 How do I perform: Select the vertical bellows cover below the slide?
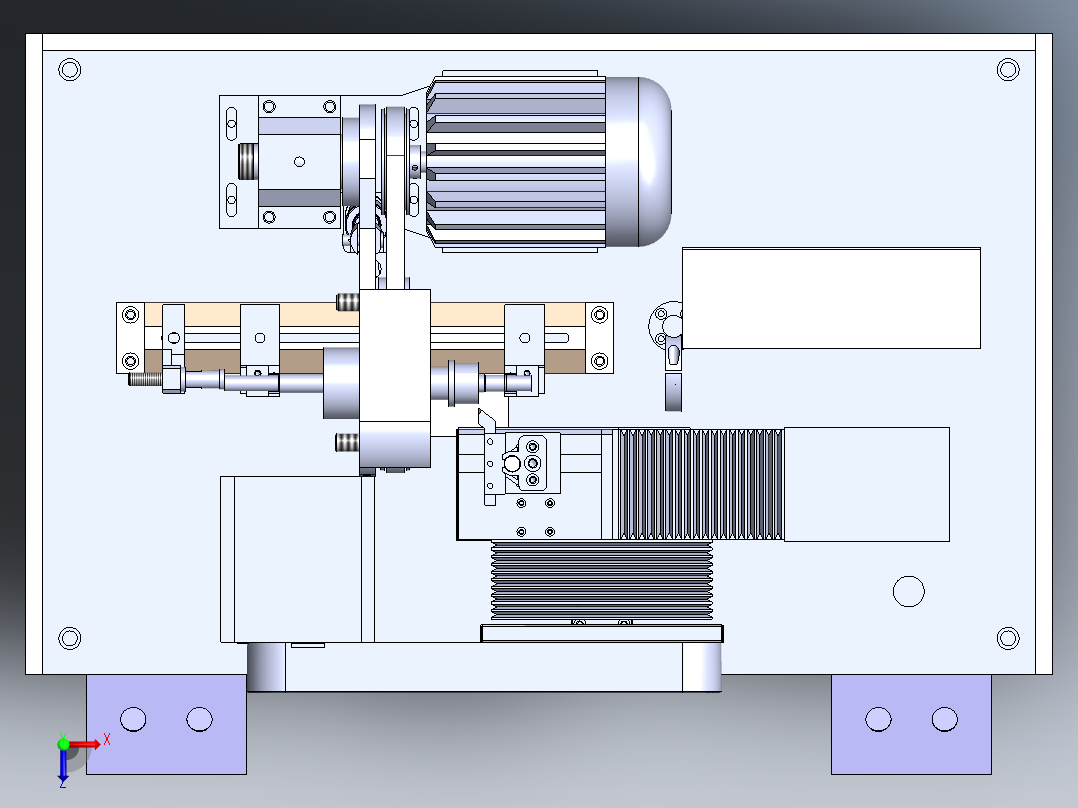click(x=602, y=581)
